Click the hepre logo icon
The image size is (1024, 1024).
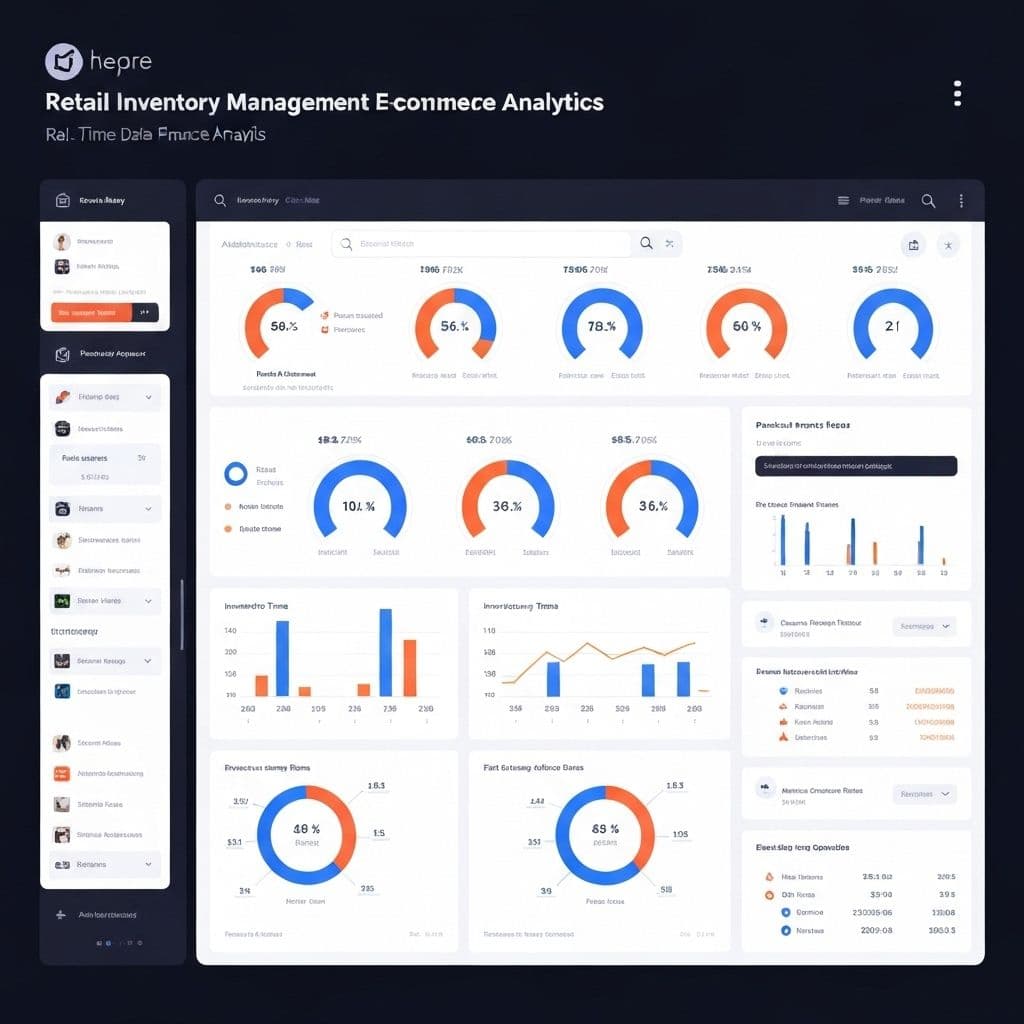[x=63, y=62]
